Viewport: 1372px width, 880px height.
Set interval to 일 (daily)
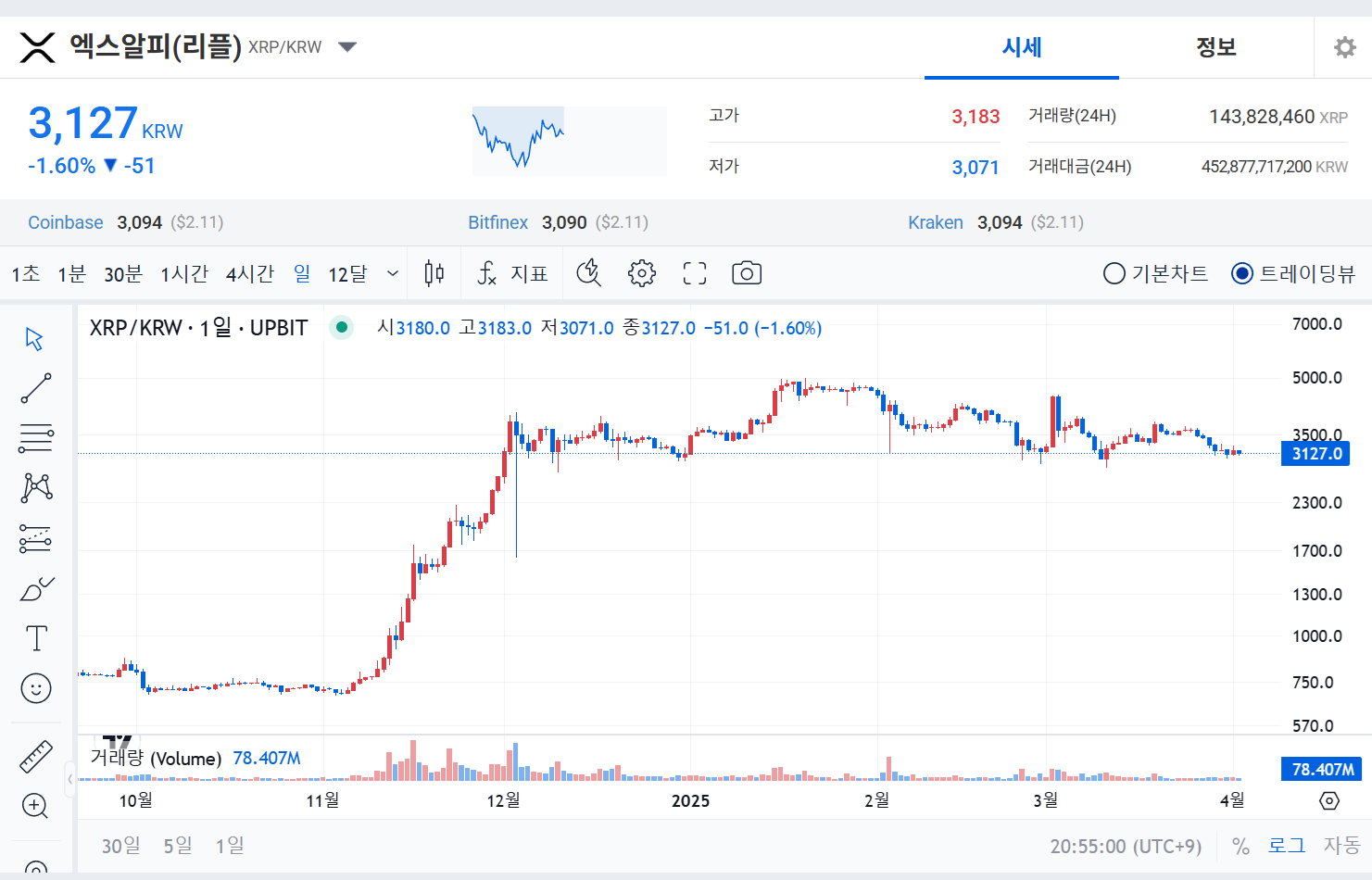tap(302, 273)
